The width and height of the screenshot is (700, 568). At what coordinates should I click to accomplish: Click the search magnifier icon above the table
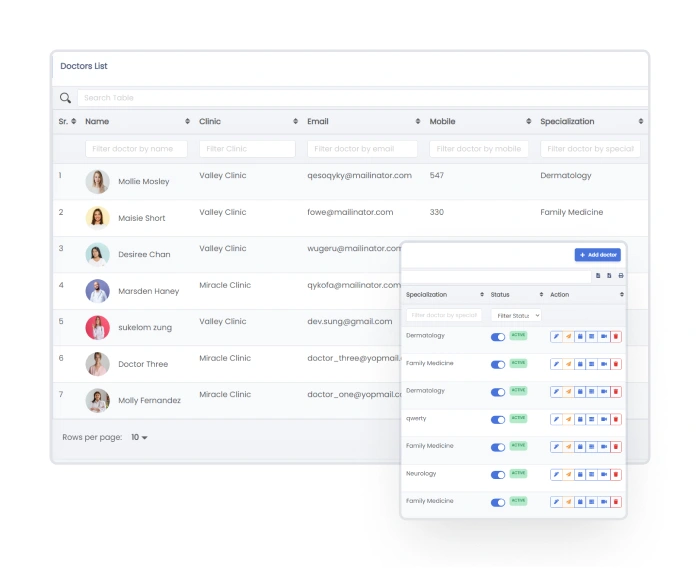click(65, 98)
